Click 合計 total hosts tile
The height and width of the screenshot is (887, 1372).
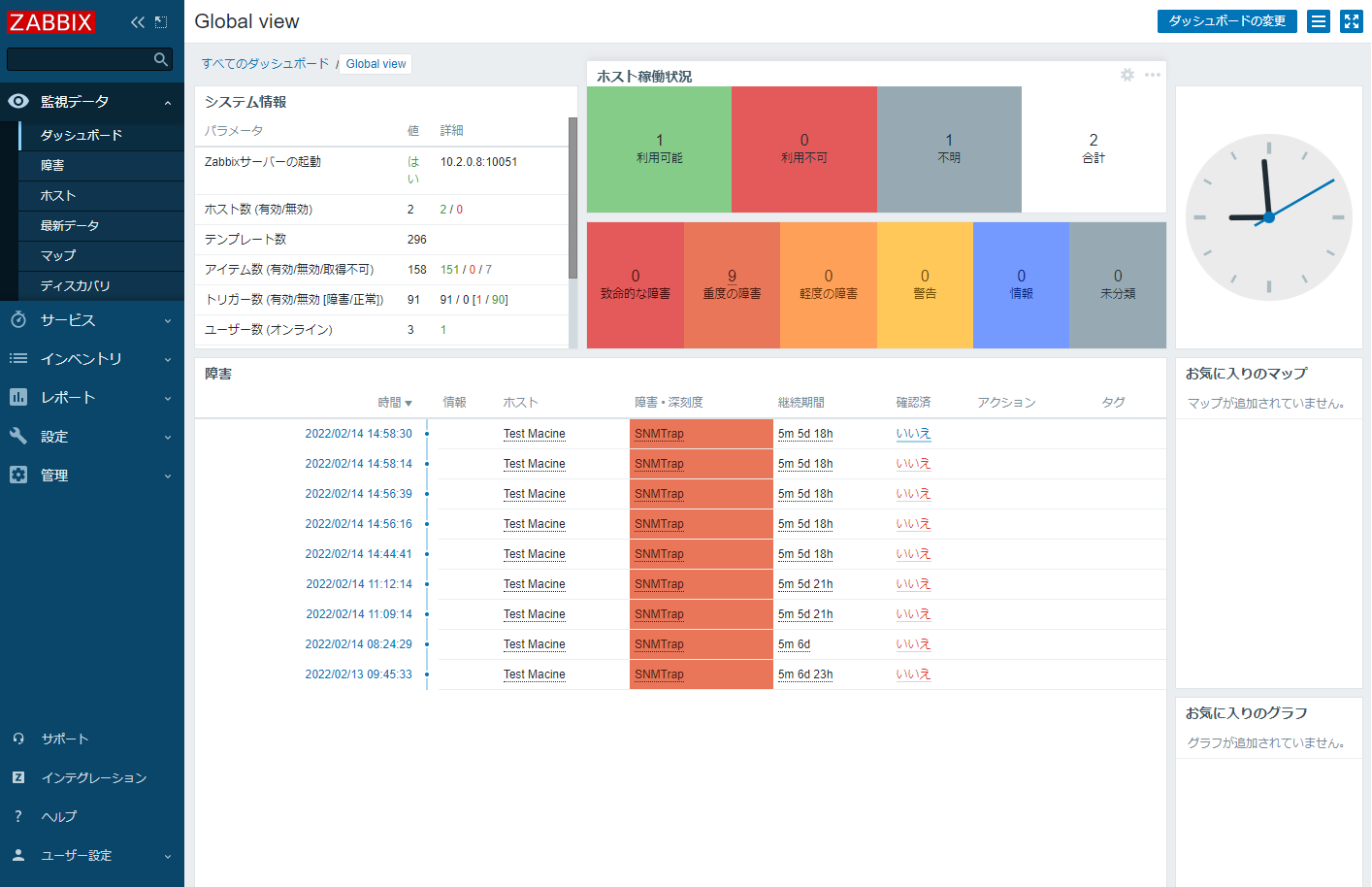point(1094,148)
